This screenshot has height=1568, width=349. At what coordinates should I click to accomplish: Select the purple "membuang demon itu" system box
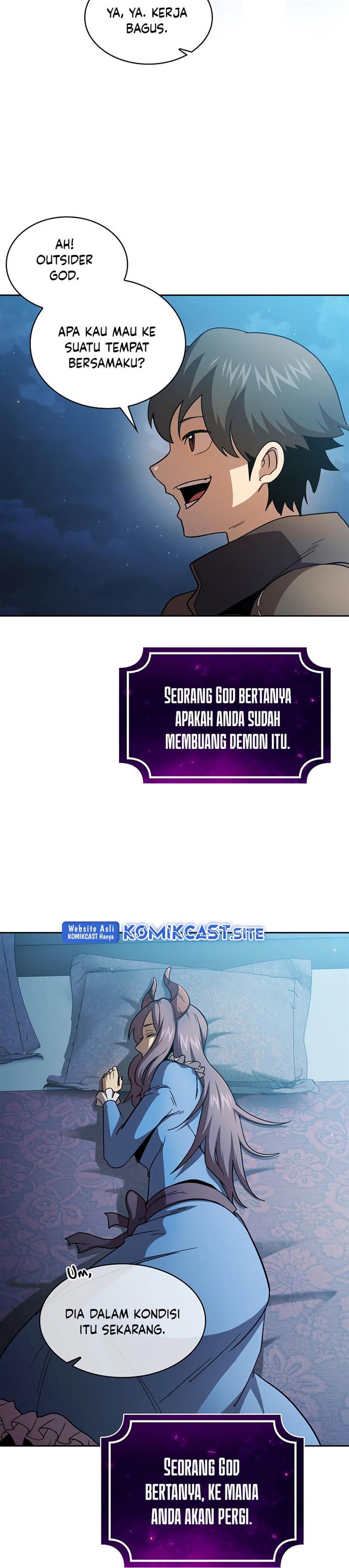tap(224, 715)
